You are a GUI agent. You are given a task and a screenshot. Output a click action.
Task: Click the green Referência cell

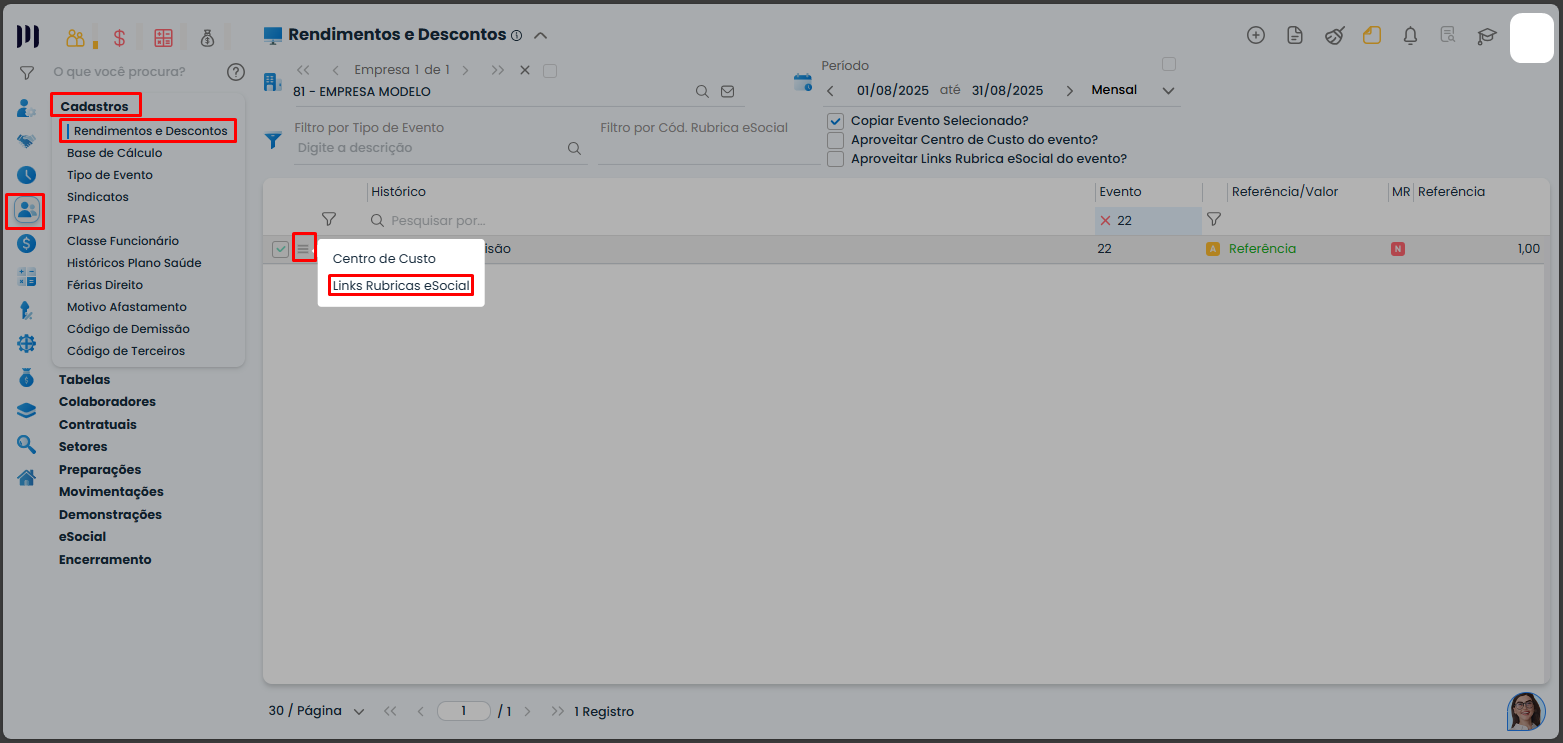[x=1262, y=249]
